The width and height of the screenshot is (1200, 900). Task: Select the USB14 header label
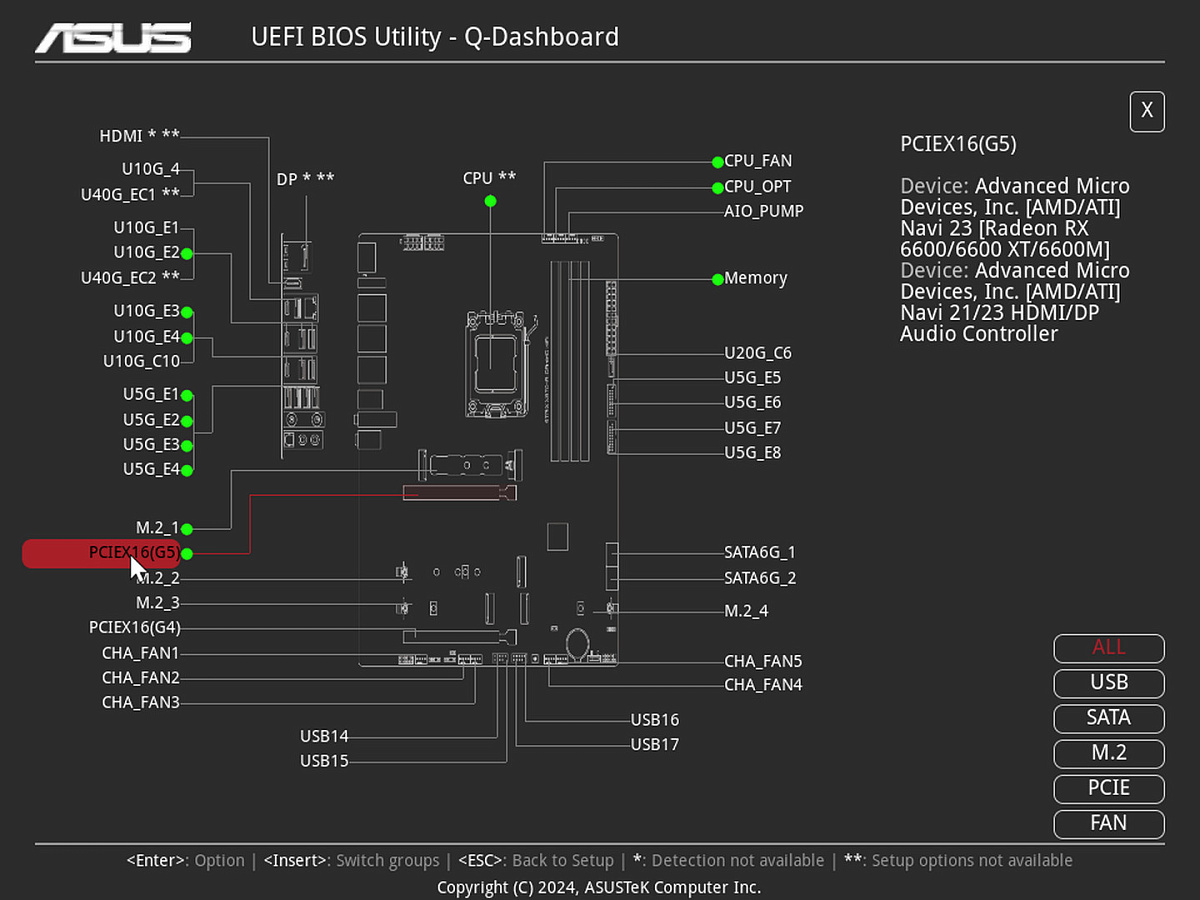click(x=324, y=737)
